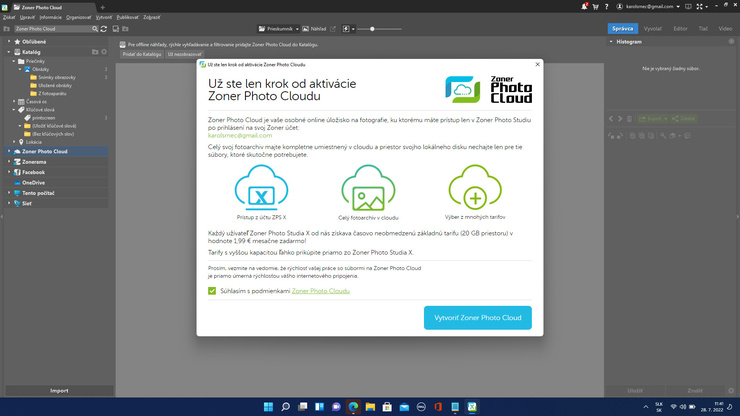
Task: Select the printscreen keyword item
Action: coord(43,118)
